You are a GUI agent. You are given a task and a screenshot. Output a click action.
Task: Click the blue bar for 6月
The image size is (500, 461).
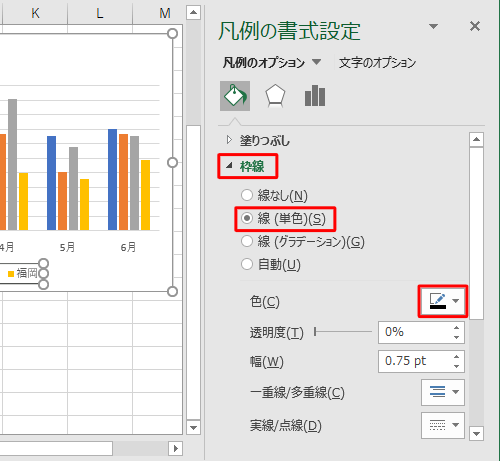point(112,179)
